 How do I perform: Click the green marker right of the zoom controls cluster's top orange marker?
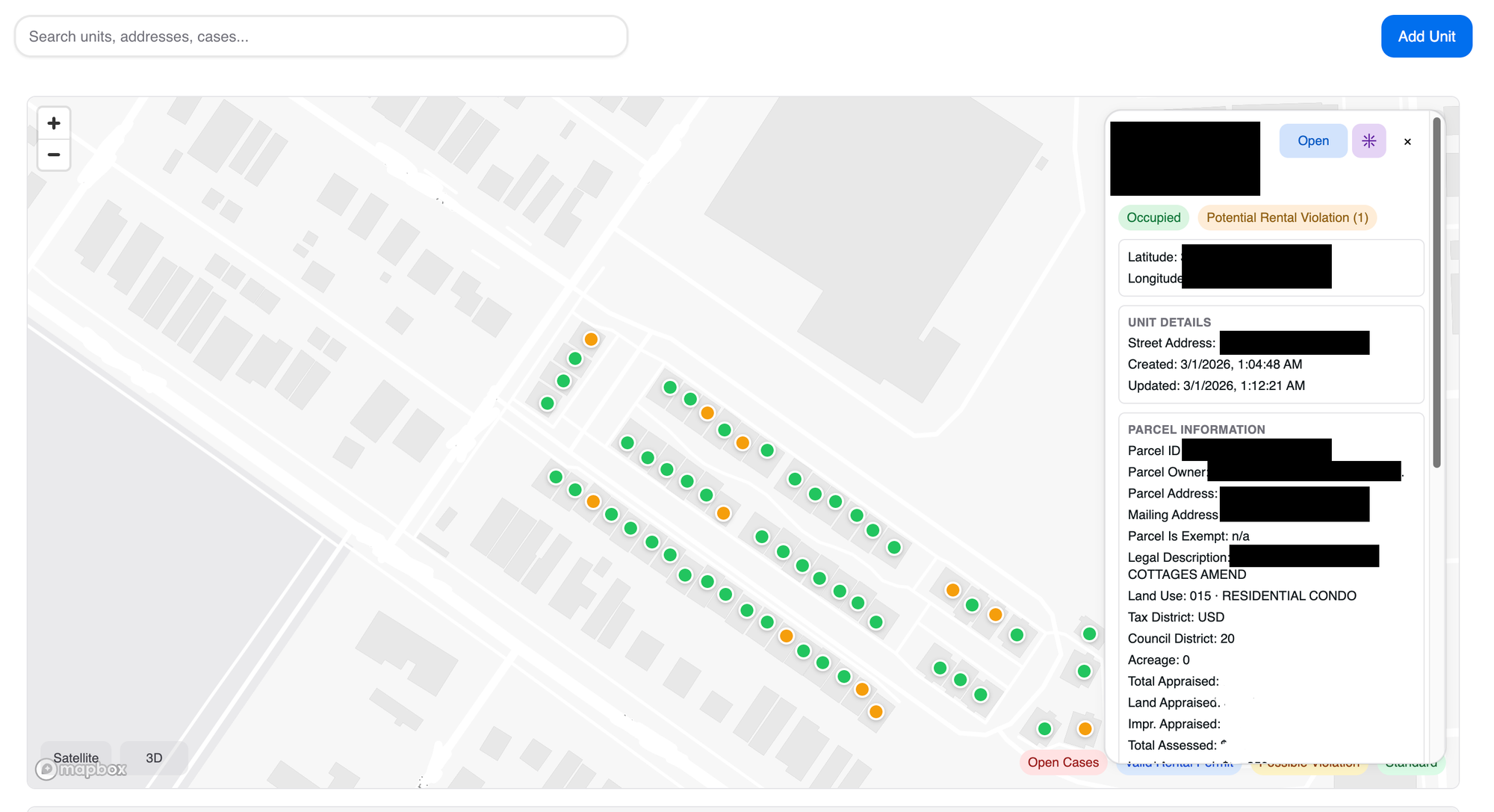[670, 387]
